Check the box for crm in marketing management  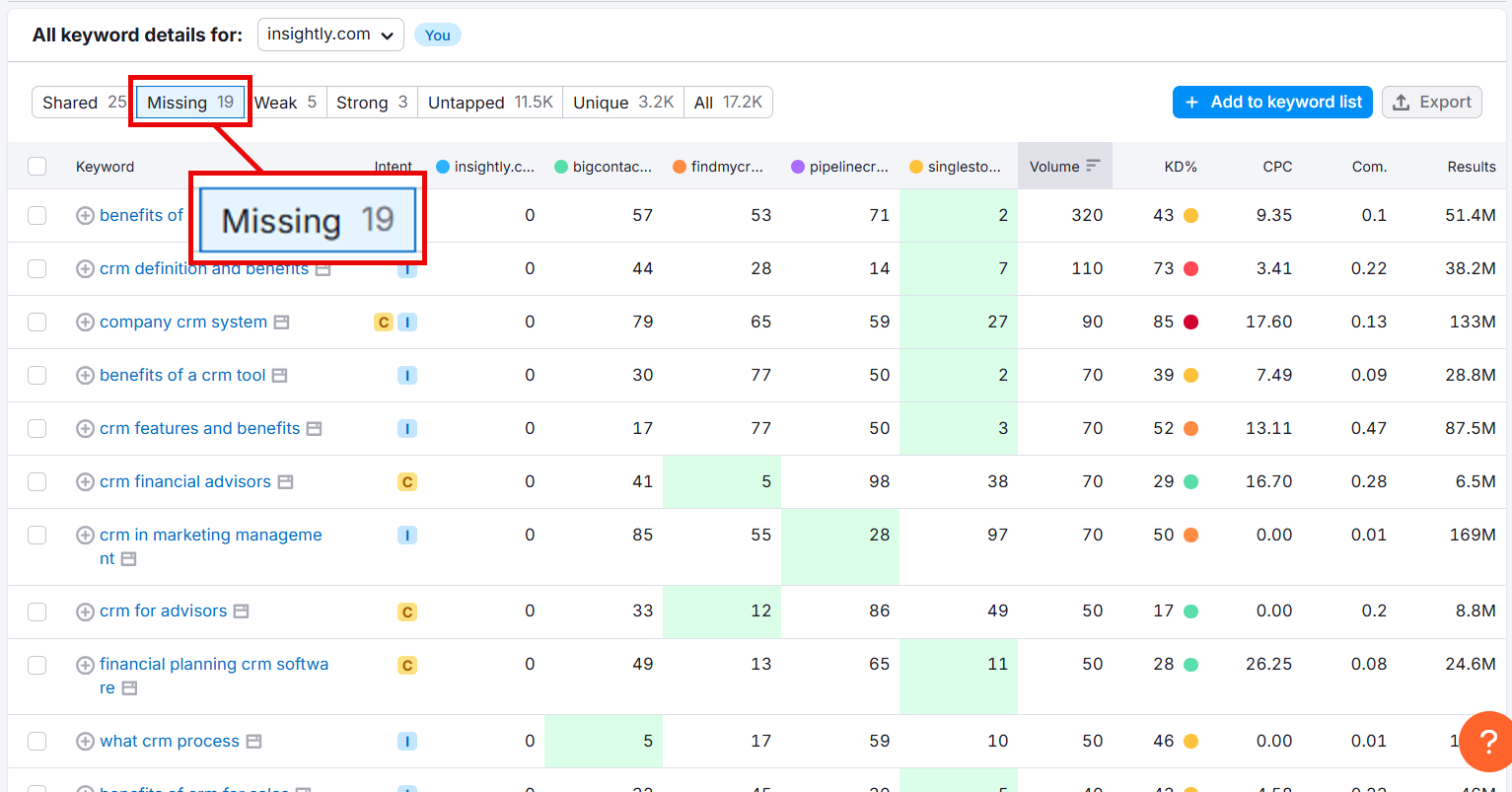click(37, 535)
